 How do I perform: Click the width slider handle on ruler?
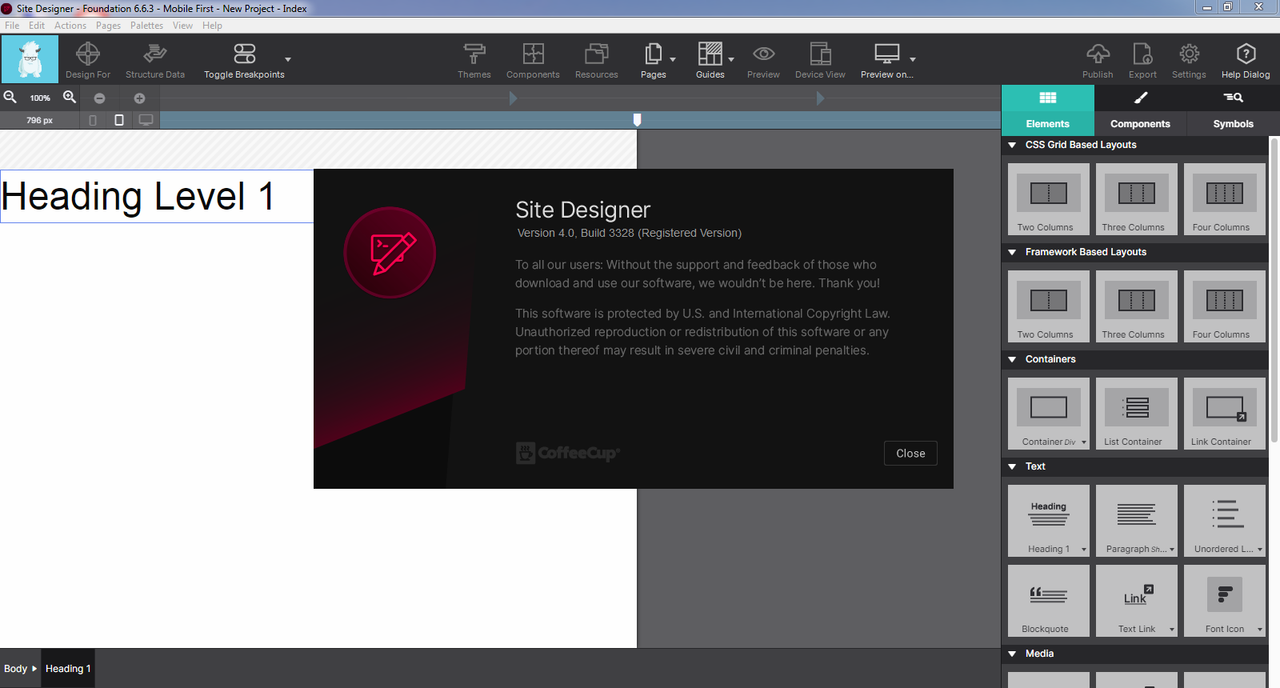(x=637, y=120)
